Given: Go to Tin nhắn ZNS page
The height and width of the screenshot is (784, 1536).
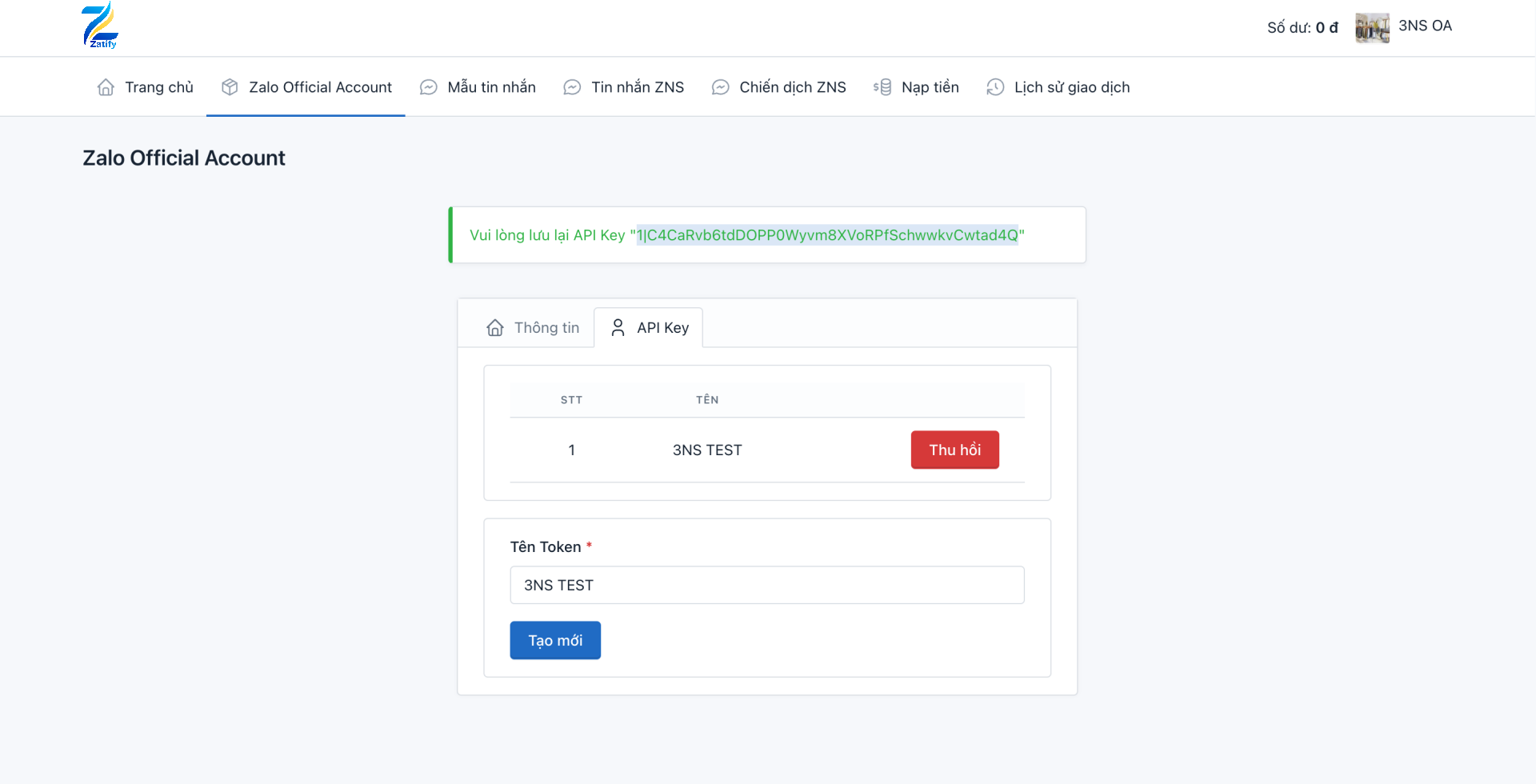Looking at the screenshot, I should point(623,87).
